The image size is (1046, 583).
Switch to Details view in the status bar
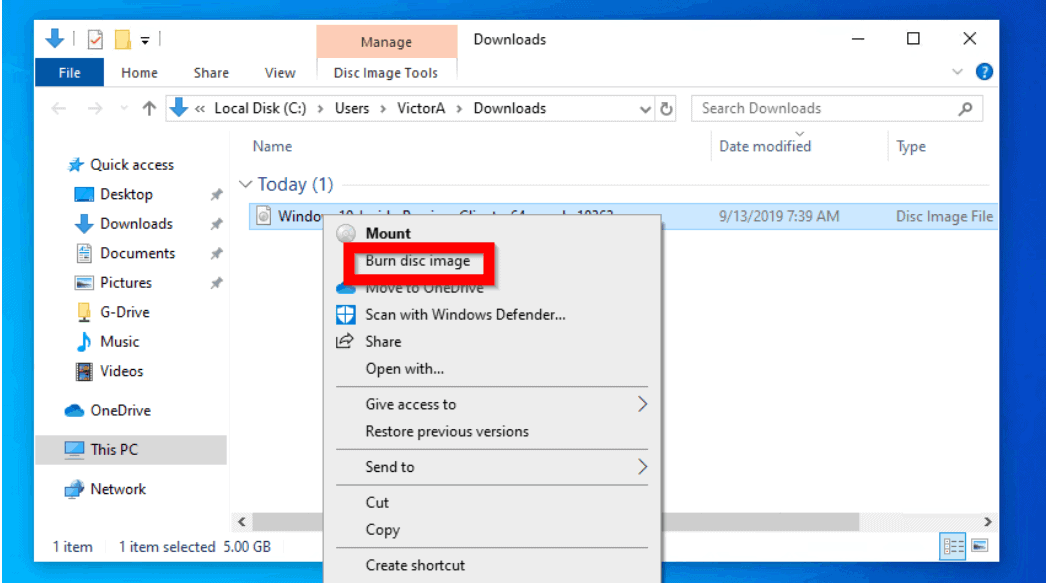[953, 547]
